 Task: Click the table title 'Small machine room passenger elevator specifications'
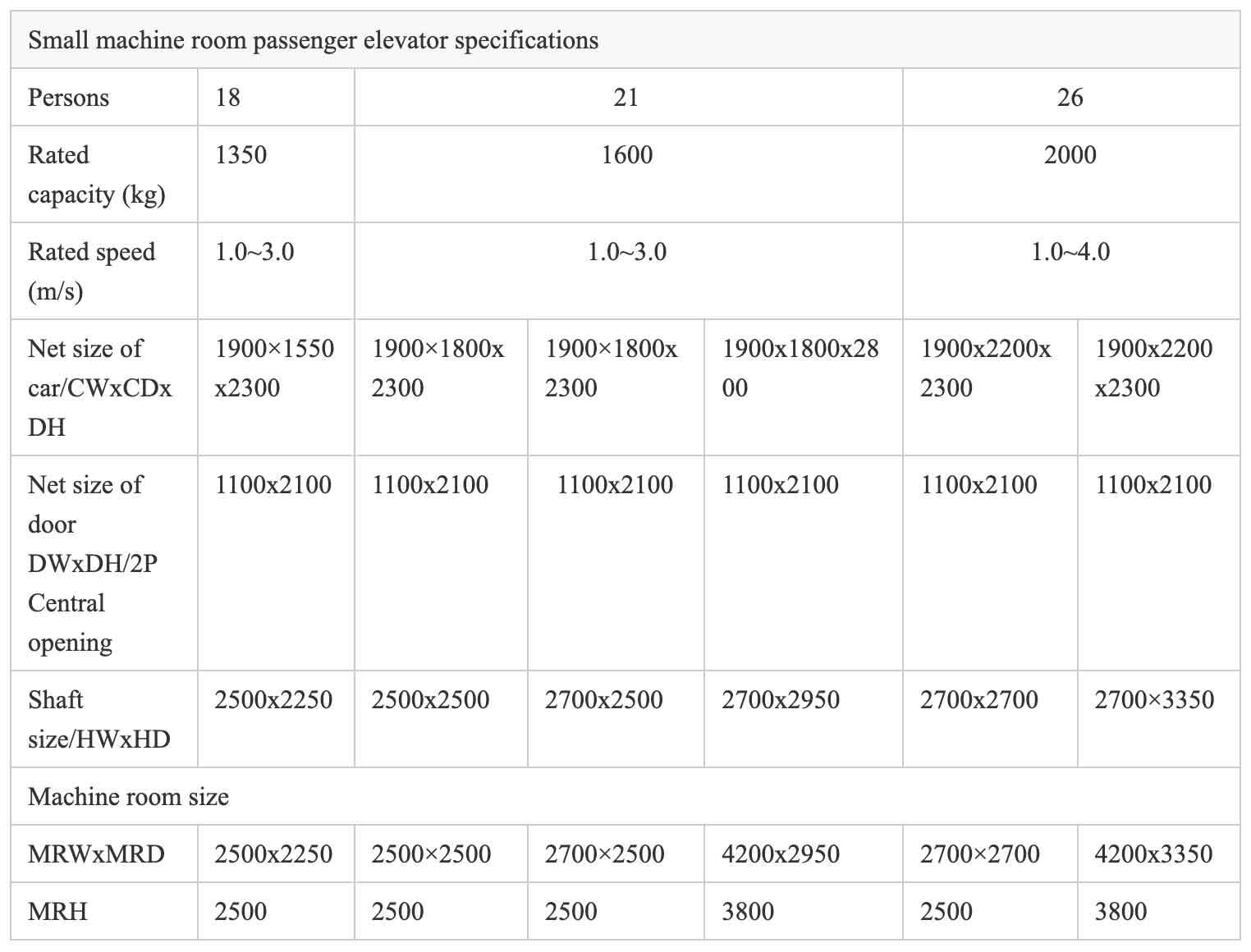pyautogui.click(x=313, y=39)
